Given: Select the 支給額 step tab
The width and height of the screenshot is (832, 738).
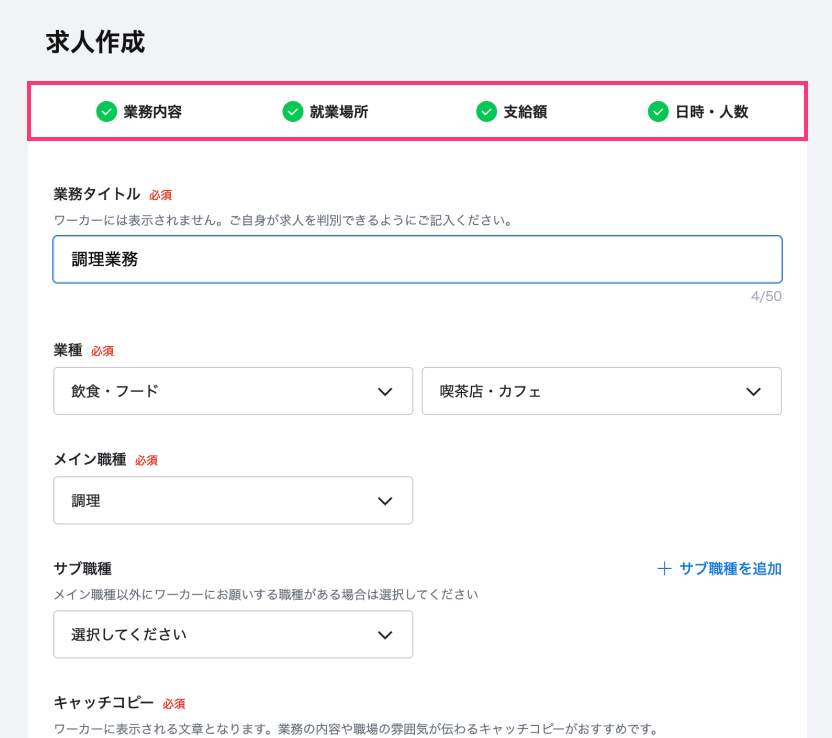Looking at the screenshot, I should pyautogui.click(x=524, y=112).
